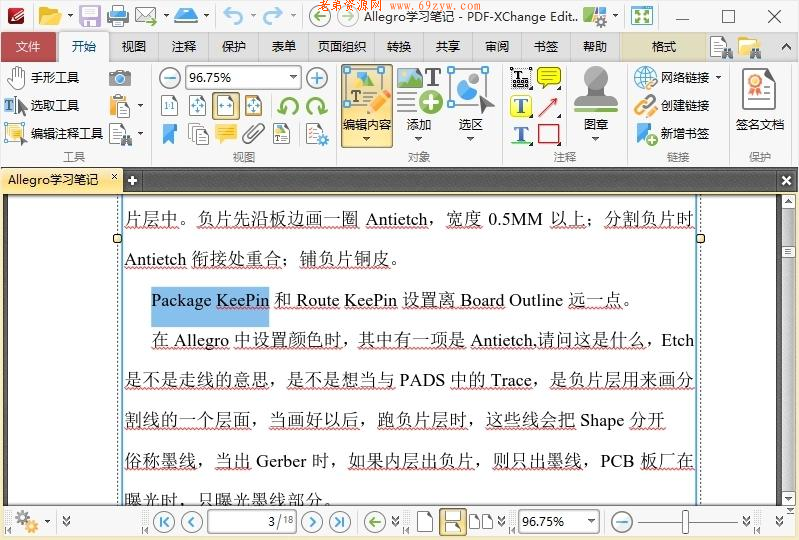Open a file with the folder icon

coord(49,16)
